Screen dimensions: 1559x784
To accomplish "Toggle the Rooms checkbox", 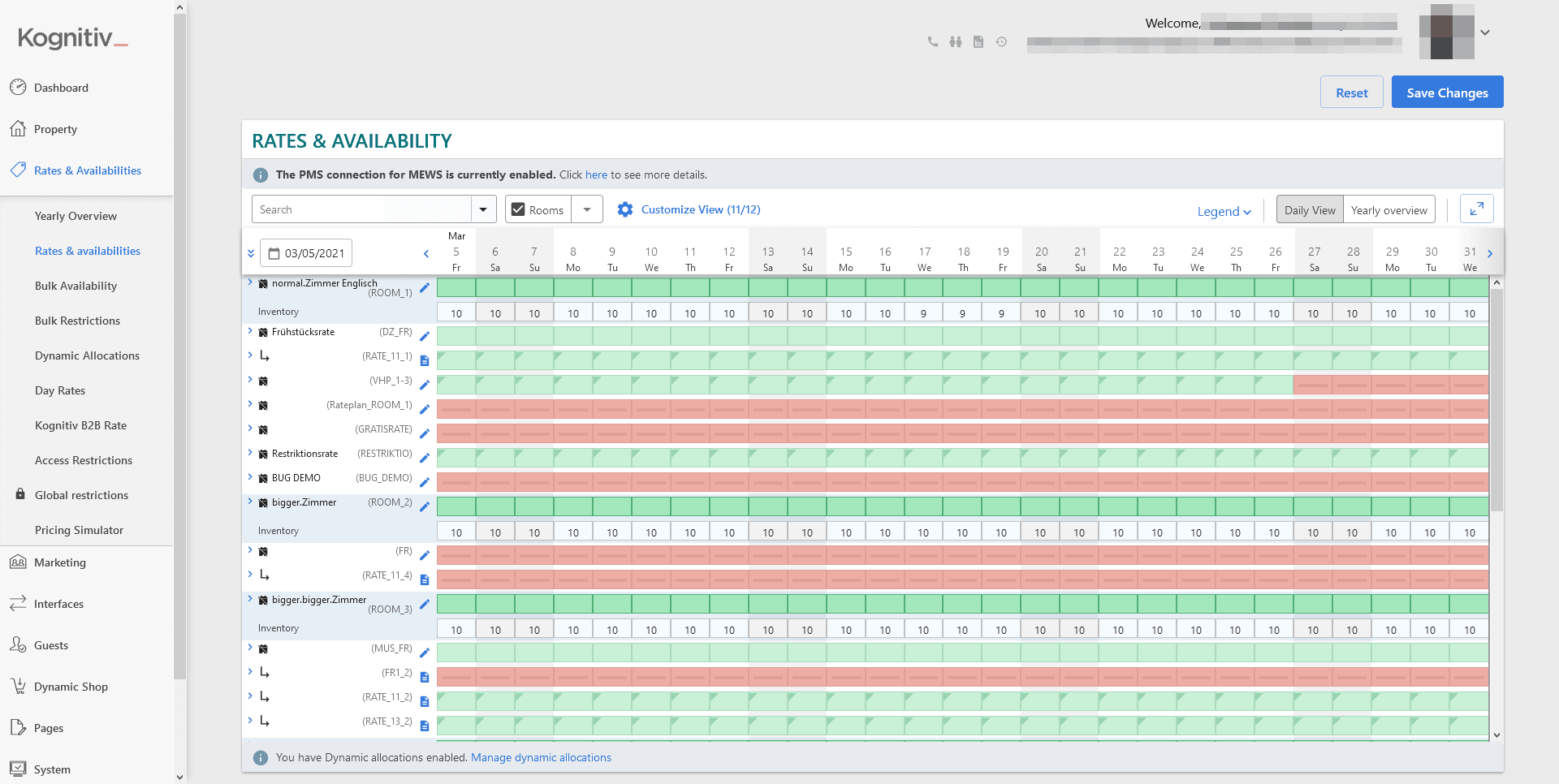I will click(x=518, y=209).
